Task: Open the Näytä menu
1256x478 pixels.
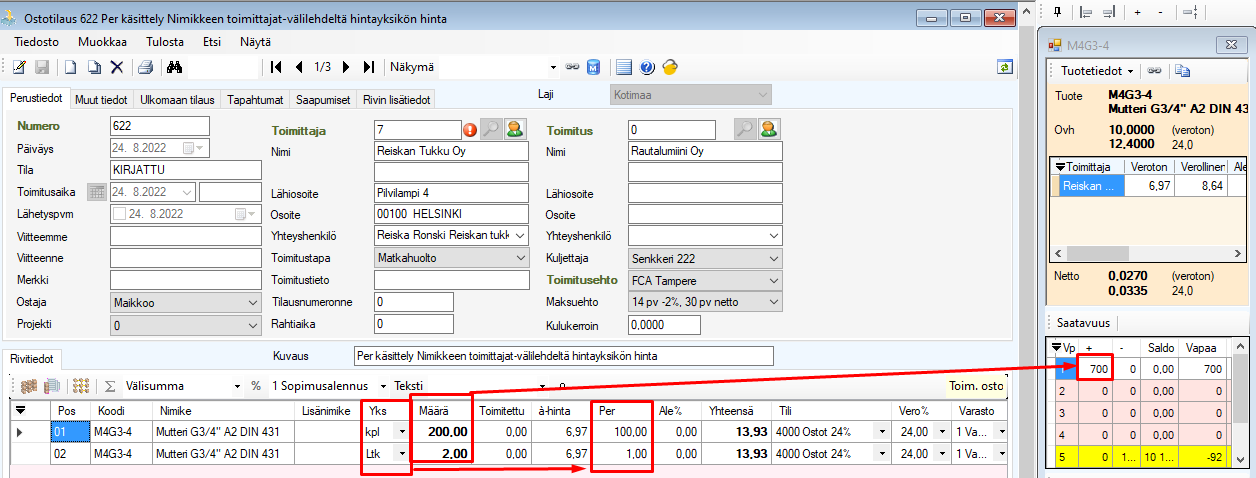Action: tap(255, 42)
